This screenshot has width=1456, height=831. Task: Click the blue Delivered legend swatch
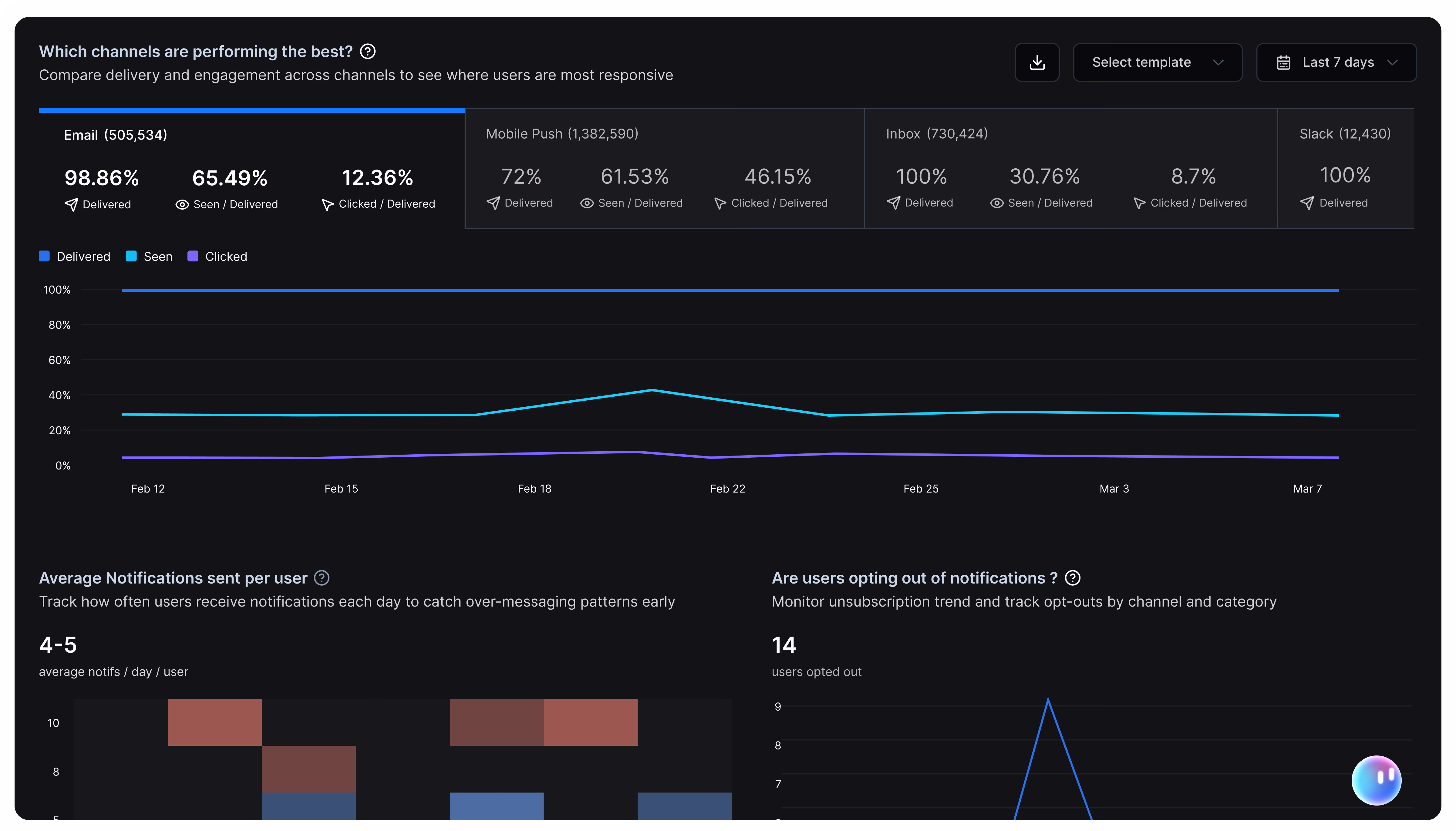[x=44, y=256]
